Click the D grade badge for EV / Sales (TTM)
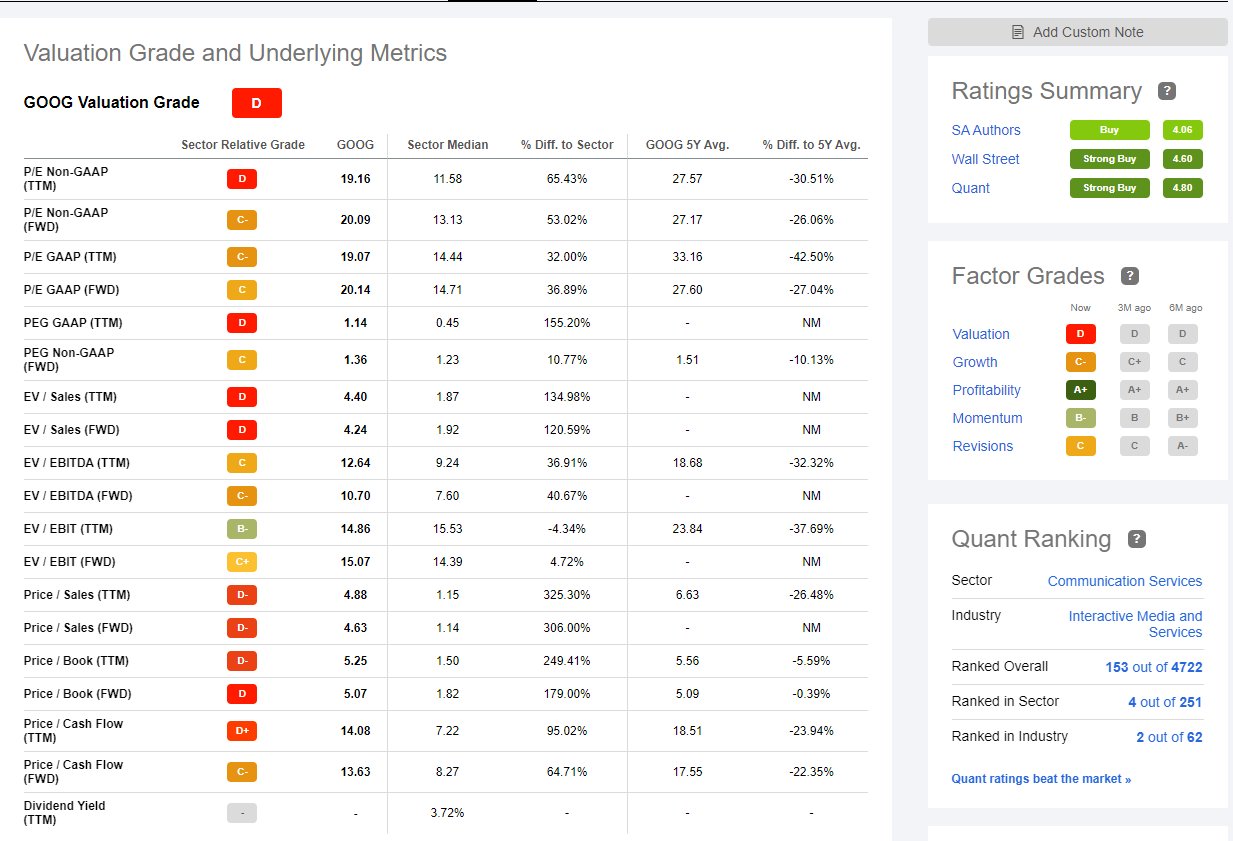The height and width of the screenshot is (841, 1233). 242,397
